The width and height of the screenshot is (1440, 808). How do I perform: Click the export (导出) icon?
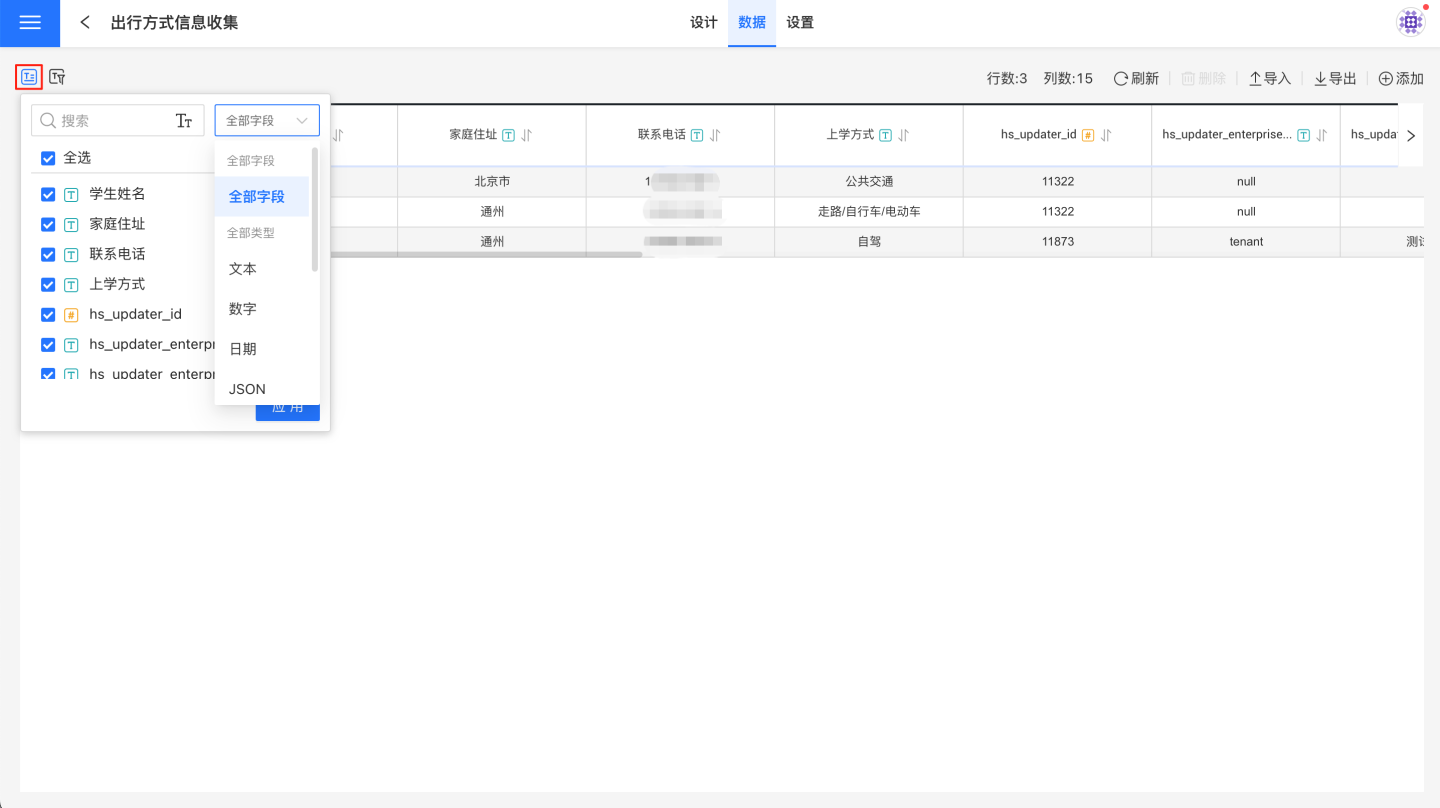(x=1320, y=78)
